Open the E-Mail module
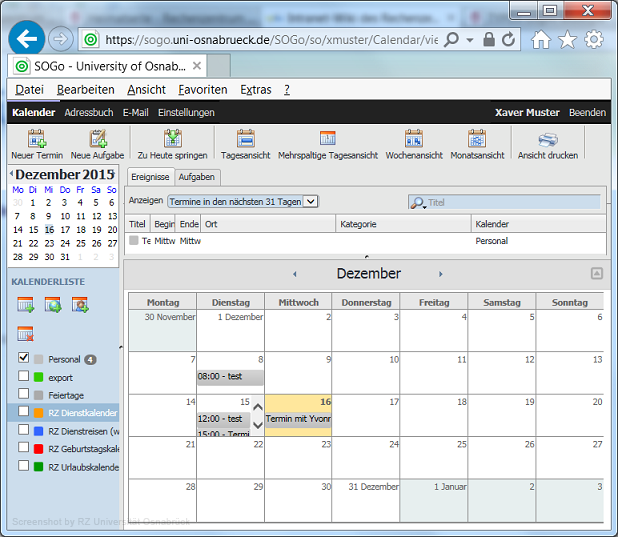618x537 pixels. 136,112
